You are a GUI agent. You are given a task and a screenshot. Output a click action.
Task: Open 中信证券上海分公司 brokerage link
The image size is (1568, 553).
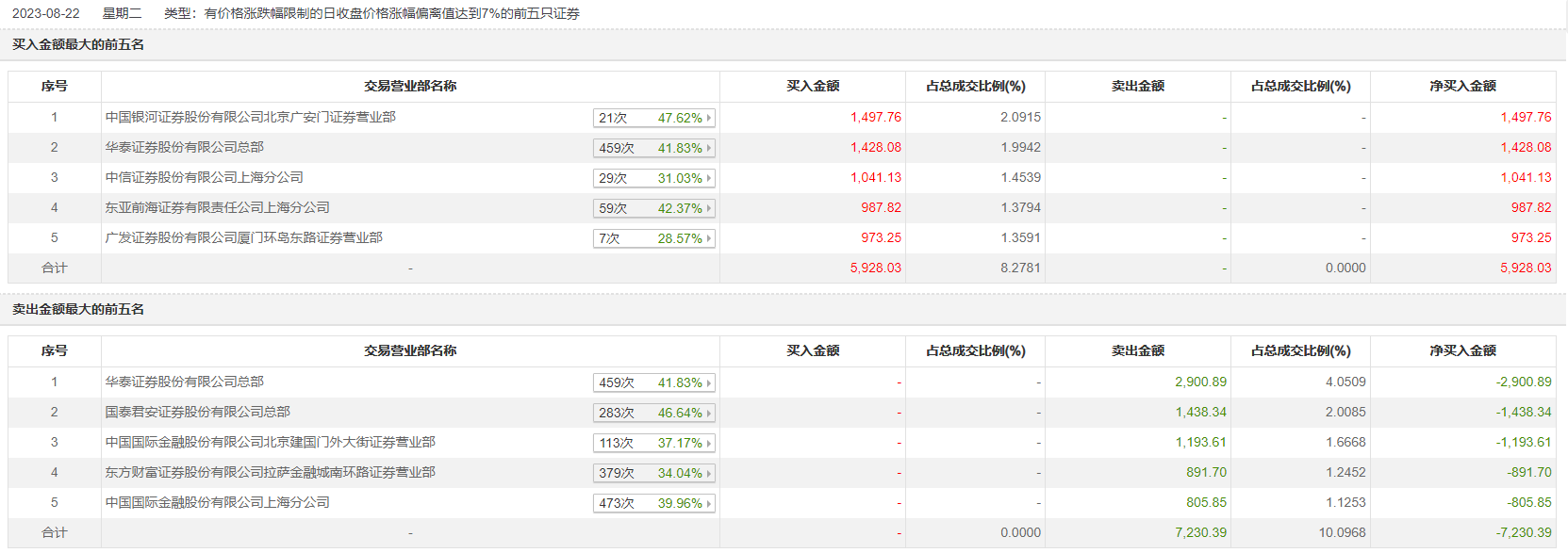(204, 178)
